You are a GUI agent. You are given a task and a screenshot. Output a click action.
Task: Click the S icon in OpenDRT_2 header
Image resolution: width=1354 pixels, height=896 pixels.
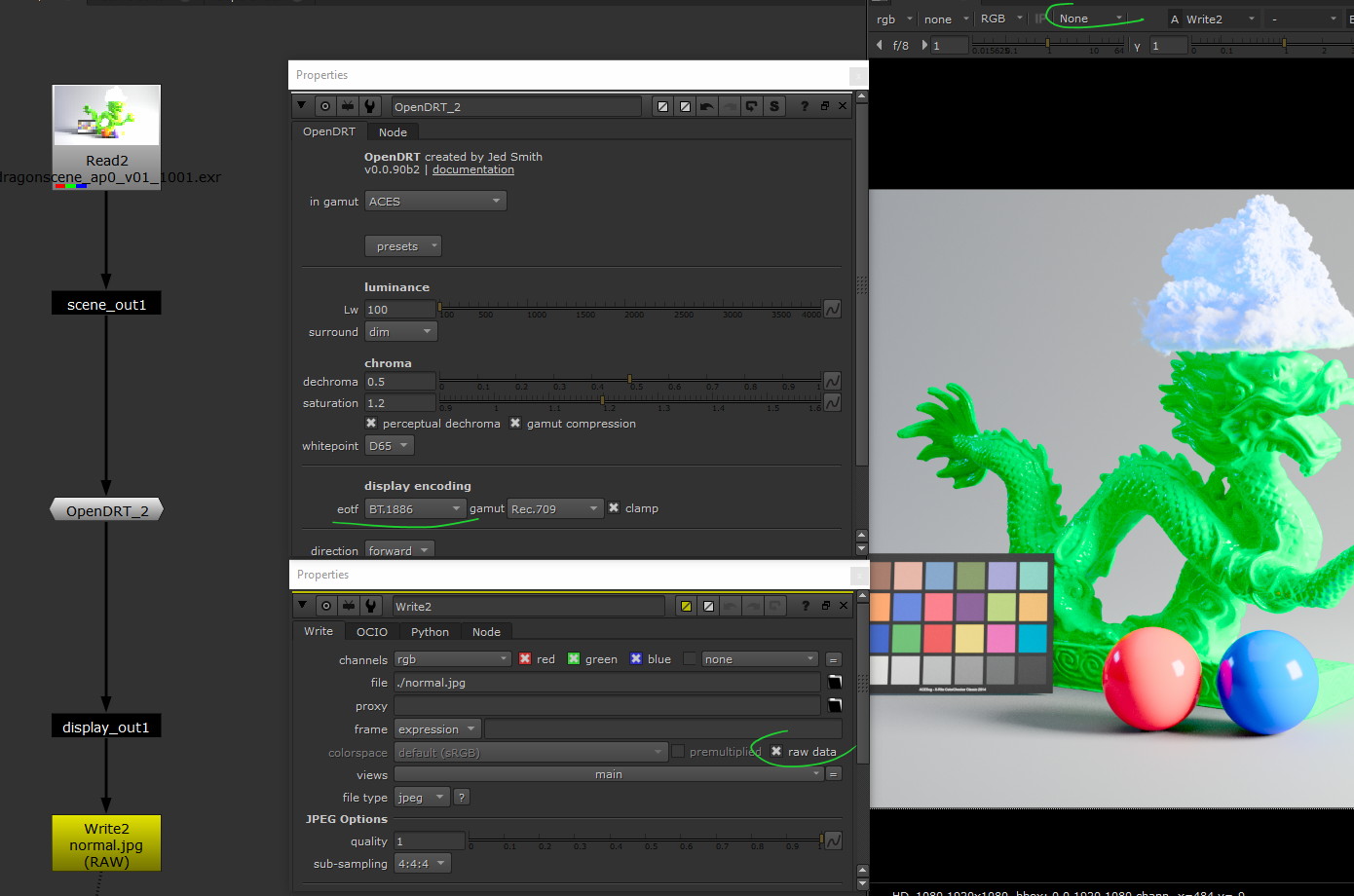pyautogui.click(x=774, y=106)
